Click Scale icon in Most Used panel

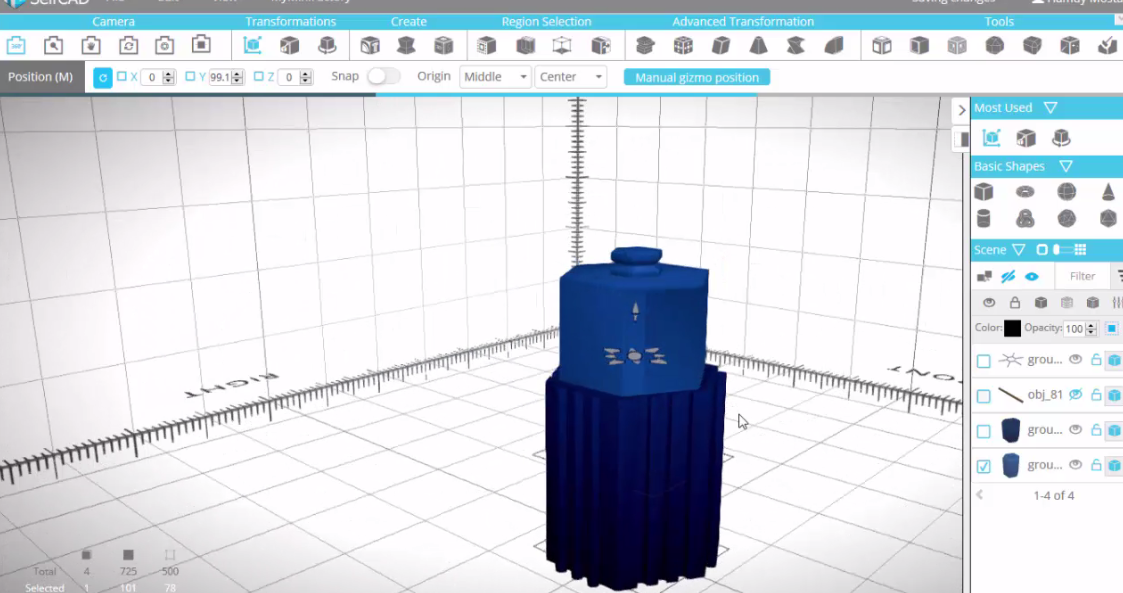tap(1026, 138)
